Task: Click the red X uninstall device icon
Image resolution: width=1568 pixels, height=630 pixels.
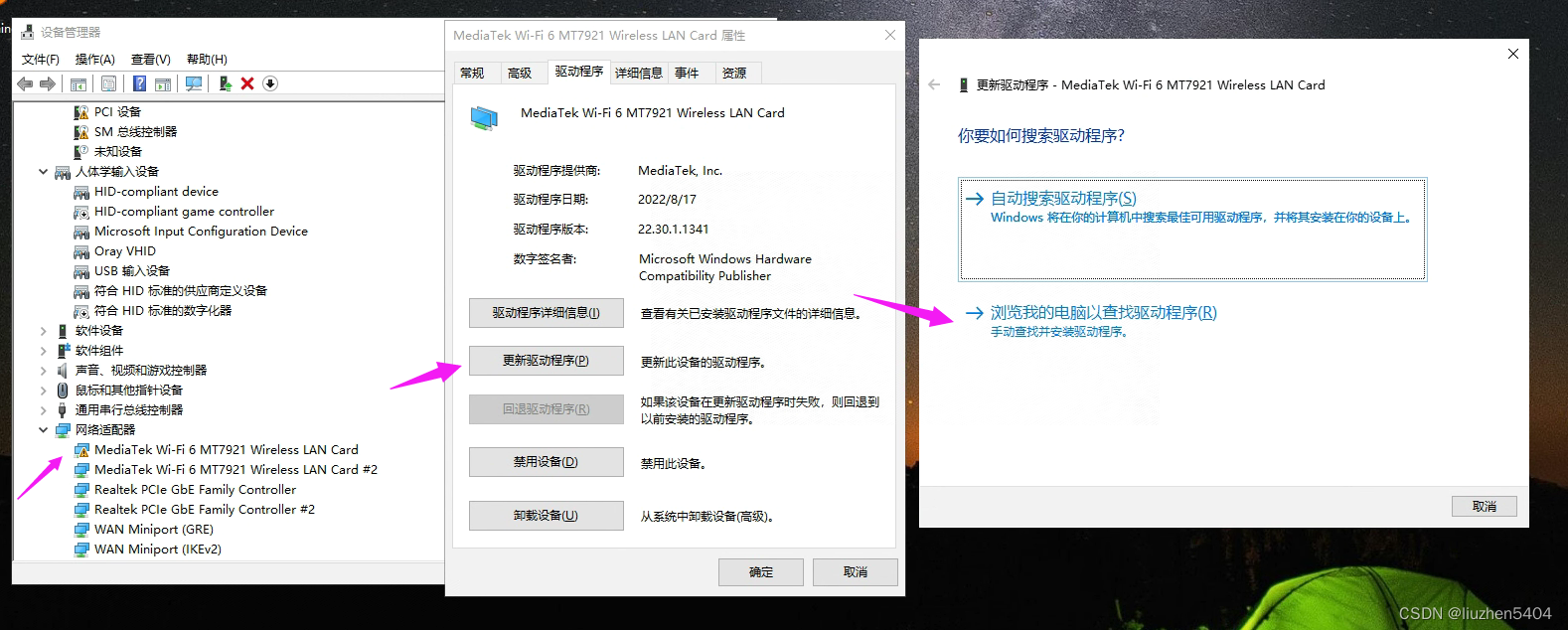Action: [247, 83]
